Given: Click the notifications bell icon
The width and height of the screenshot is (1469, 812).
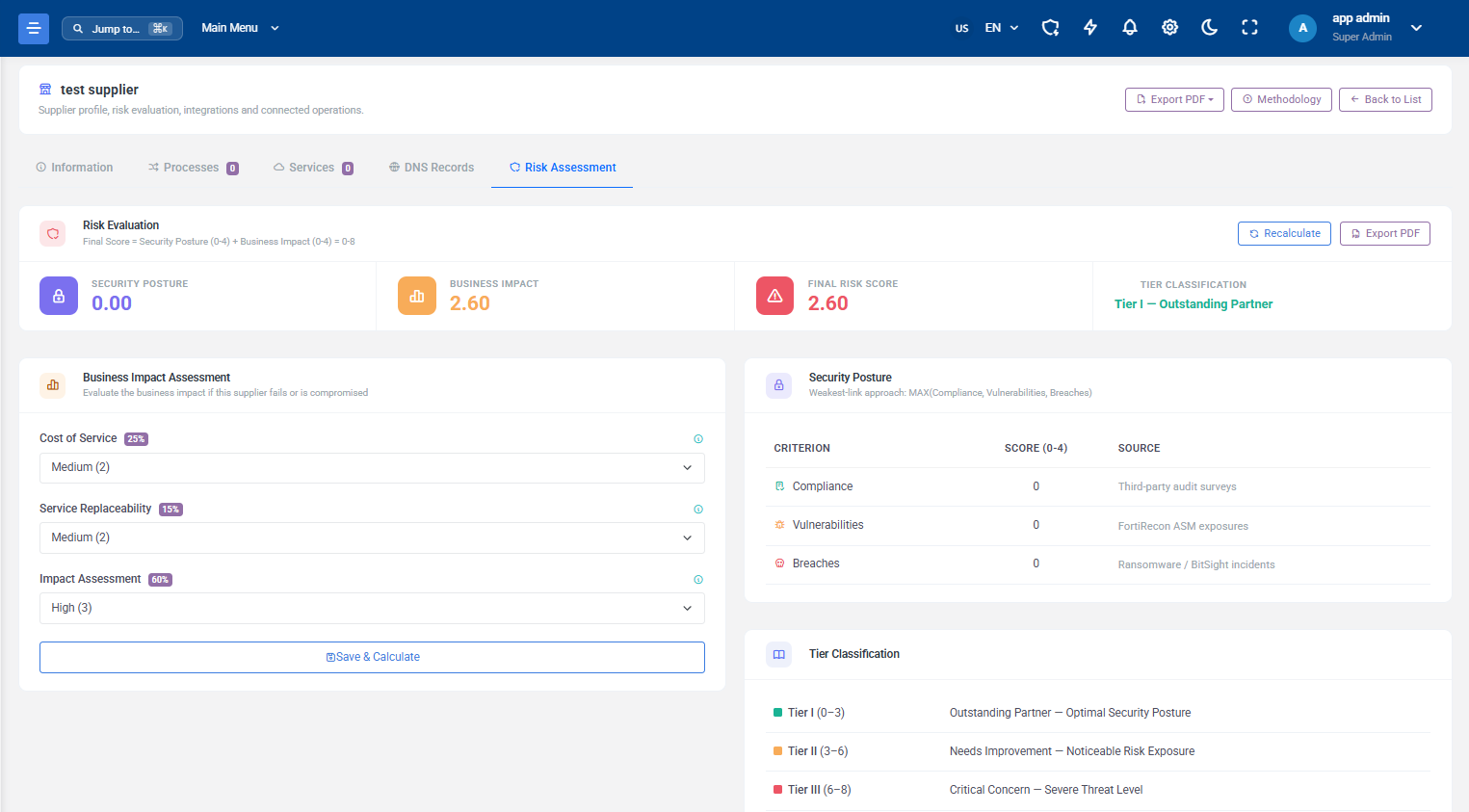Looking at the screenshot, I should (1130, 28).
